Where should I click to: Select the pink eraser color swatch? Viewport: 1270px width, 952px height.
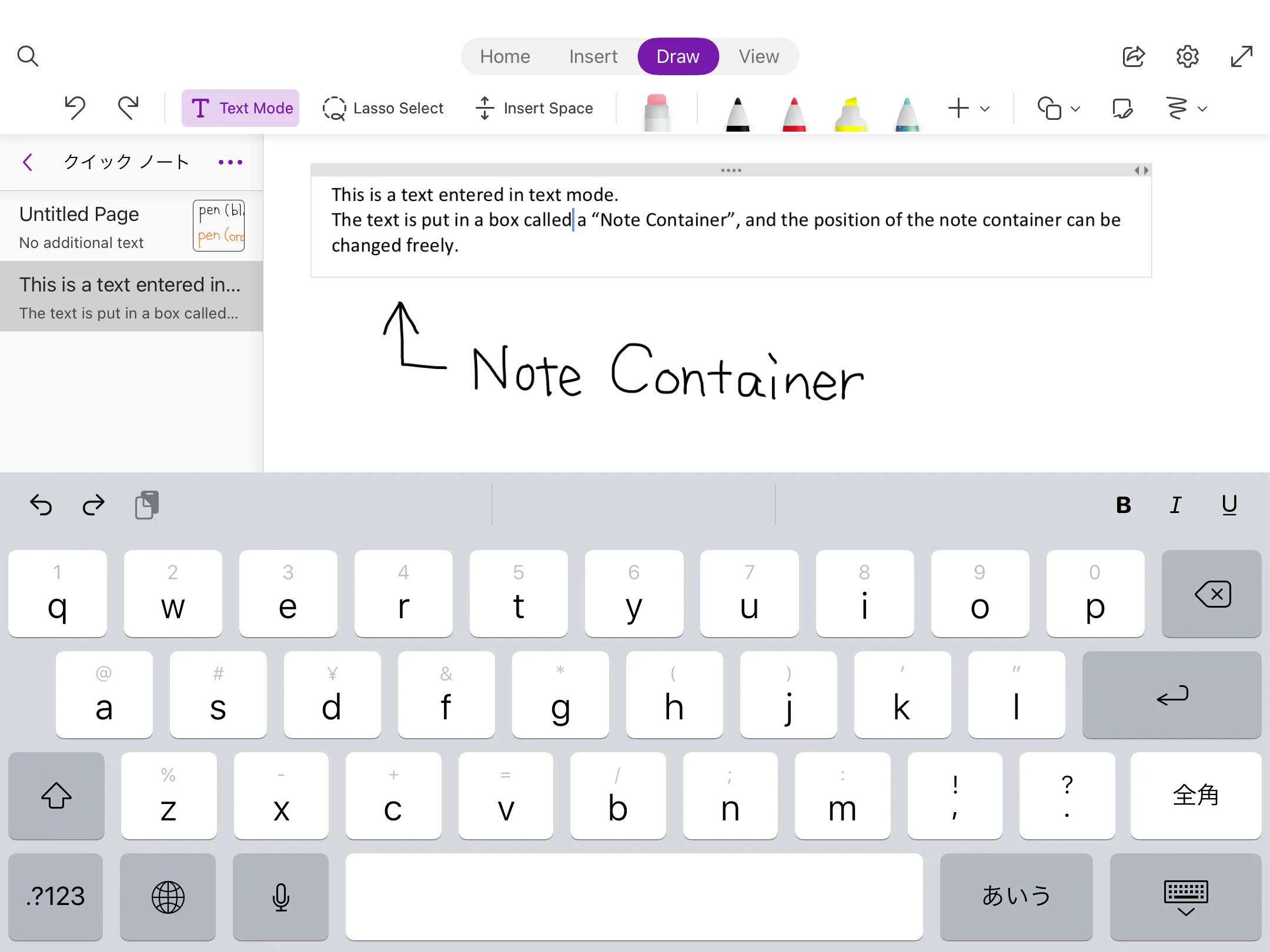click(656, 108)
